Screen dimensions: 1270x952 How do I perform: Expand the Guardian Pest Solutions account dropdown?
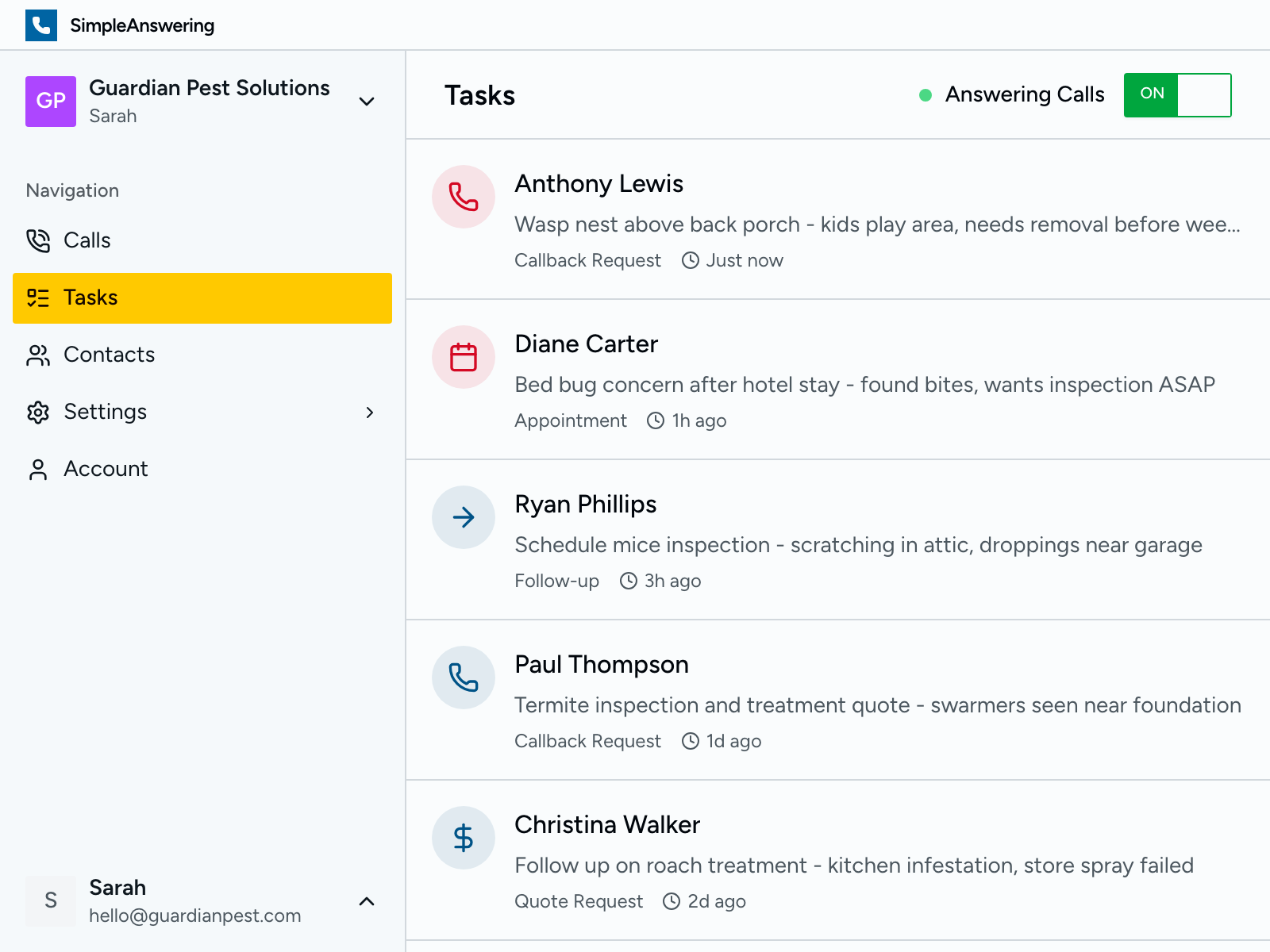click(x=367, y=102)
